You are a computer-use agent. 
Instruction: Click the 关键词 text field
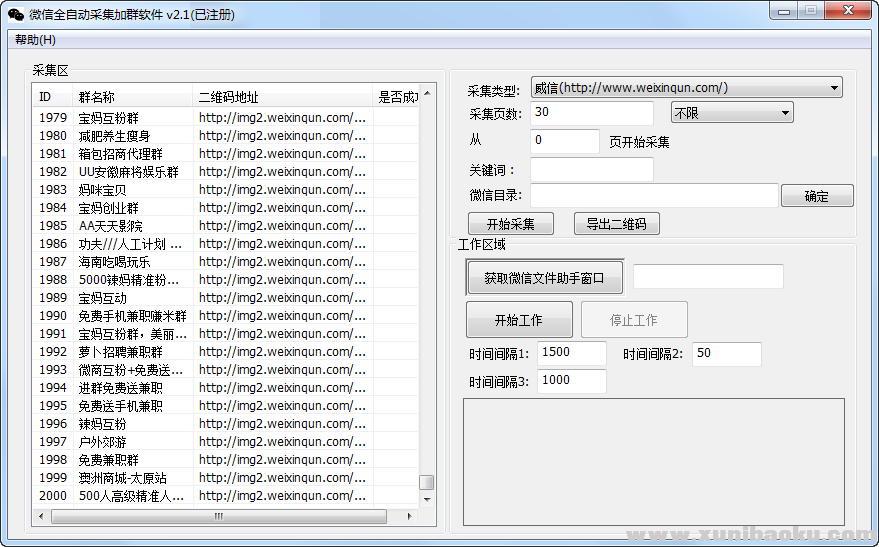point(591,169)
